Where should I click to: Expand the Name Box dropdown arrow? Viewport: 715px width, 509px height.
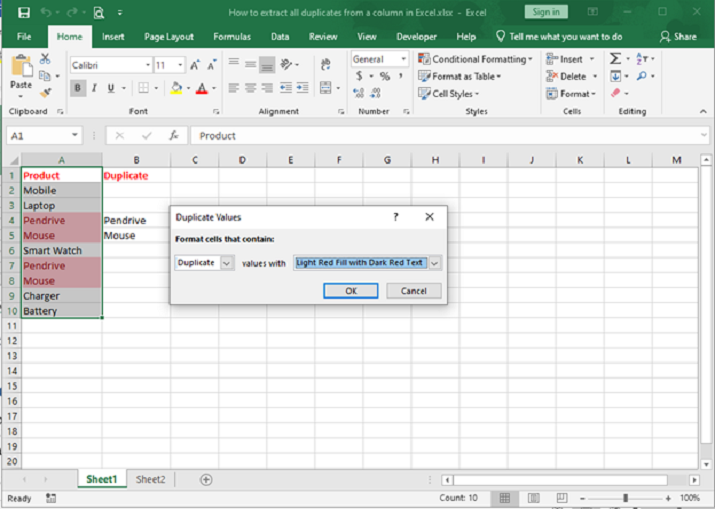tap(74, 135)
